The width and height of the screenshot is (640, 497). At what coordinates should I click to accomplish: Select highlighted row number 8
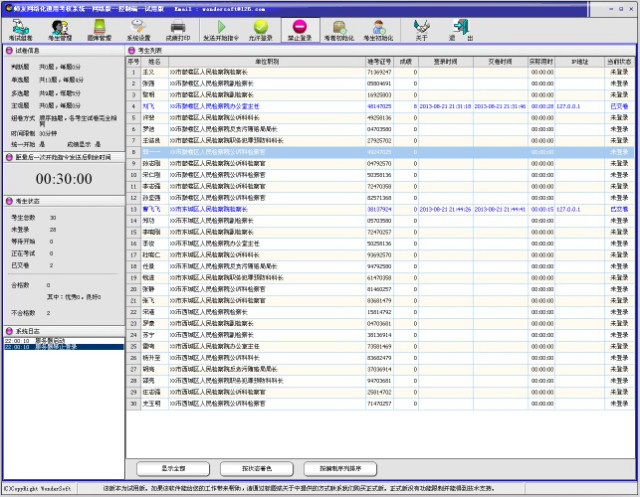point(380,152)
